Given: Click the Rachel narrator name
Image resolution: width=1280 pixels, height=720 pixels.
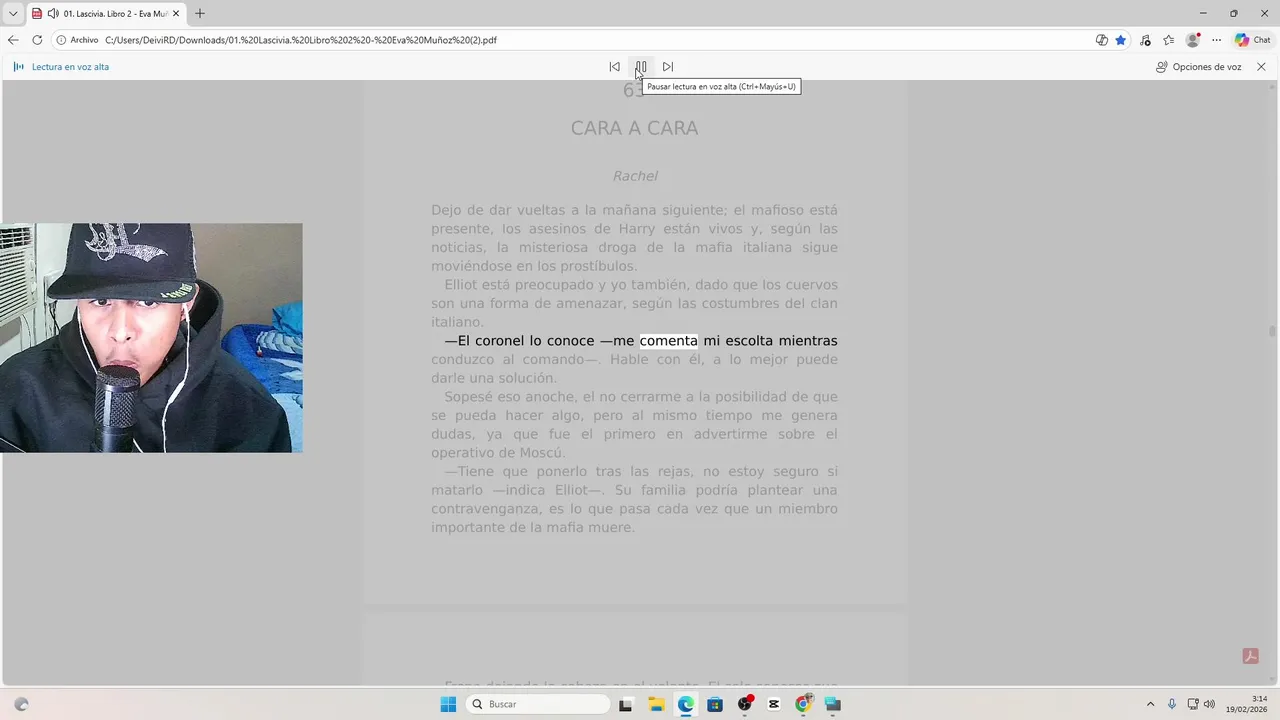Looking at the screenshot, I should 635,176.
